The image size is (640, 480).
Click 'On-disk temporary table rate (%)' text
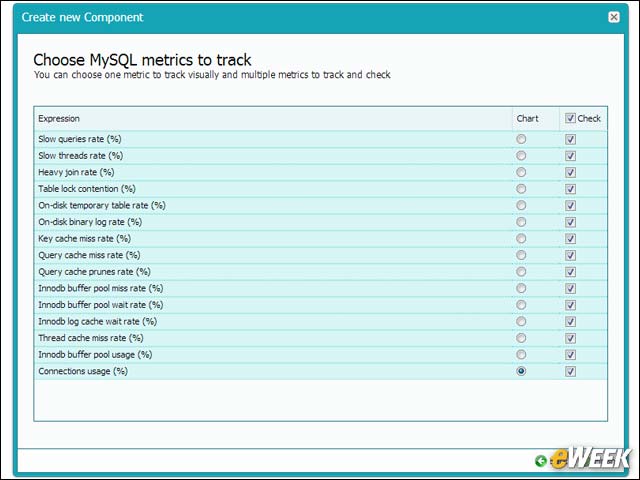click(102, 205)
